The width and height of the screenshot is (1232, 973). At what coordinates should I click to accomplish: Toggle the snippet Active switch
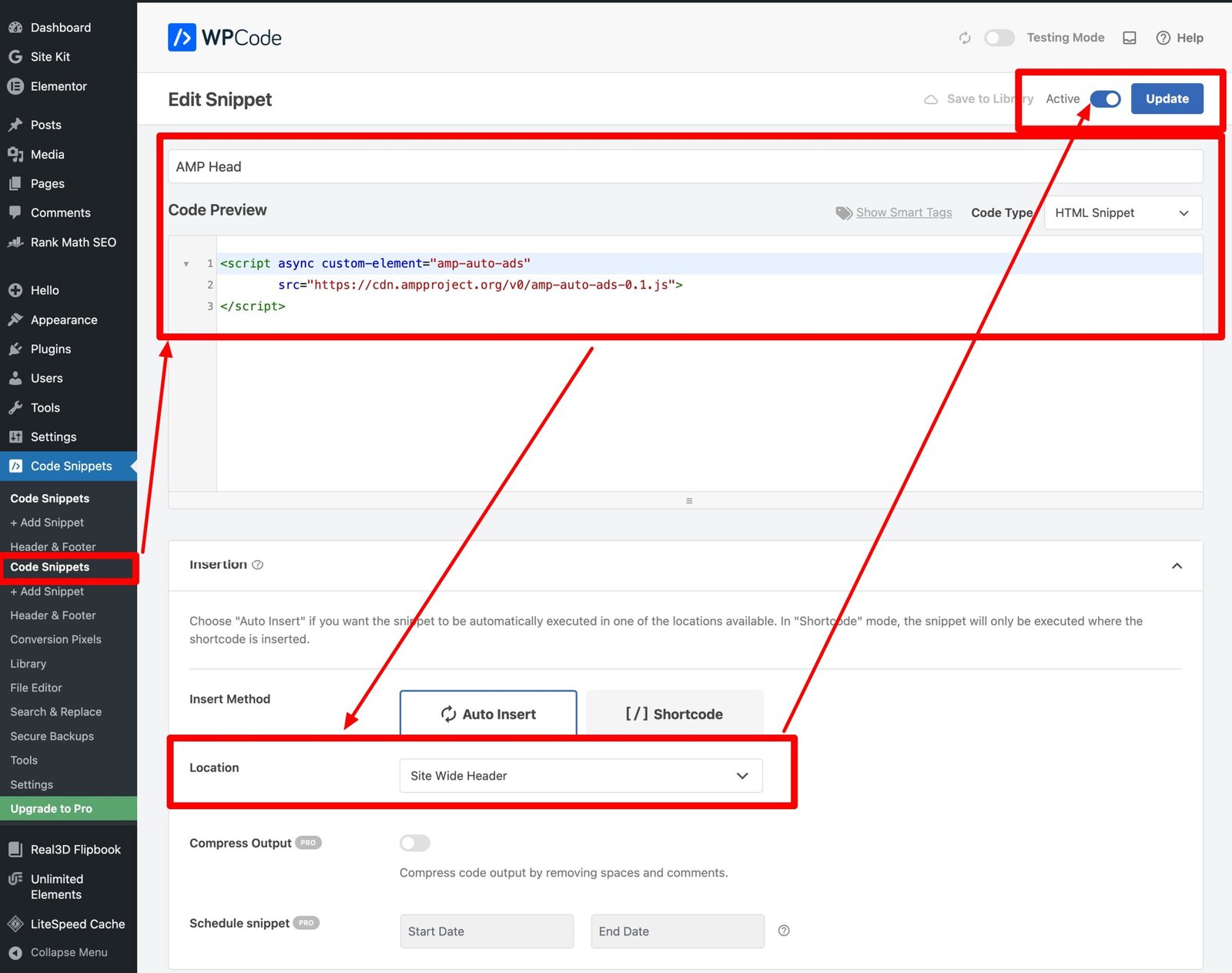[1106, 99]
